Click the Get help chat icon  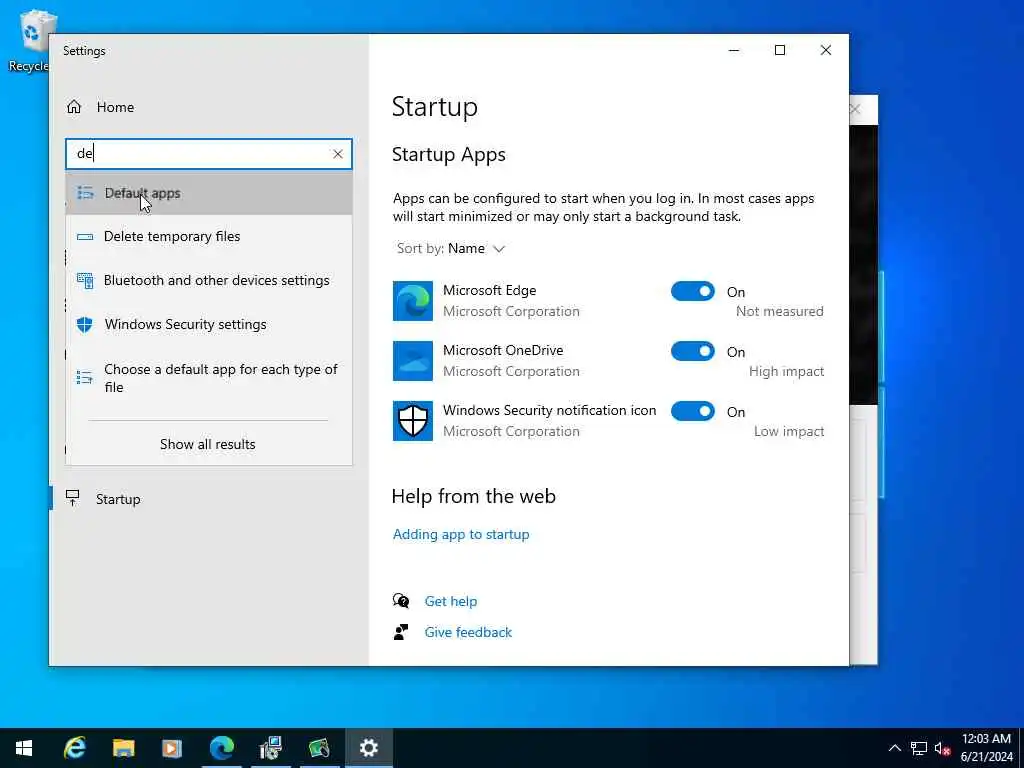401,601
